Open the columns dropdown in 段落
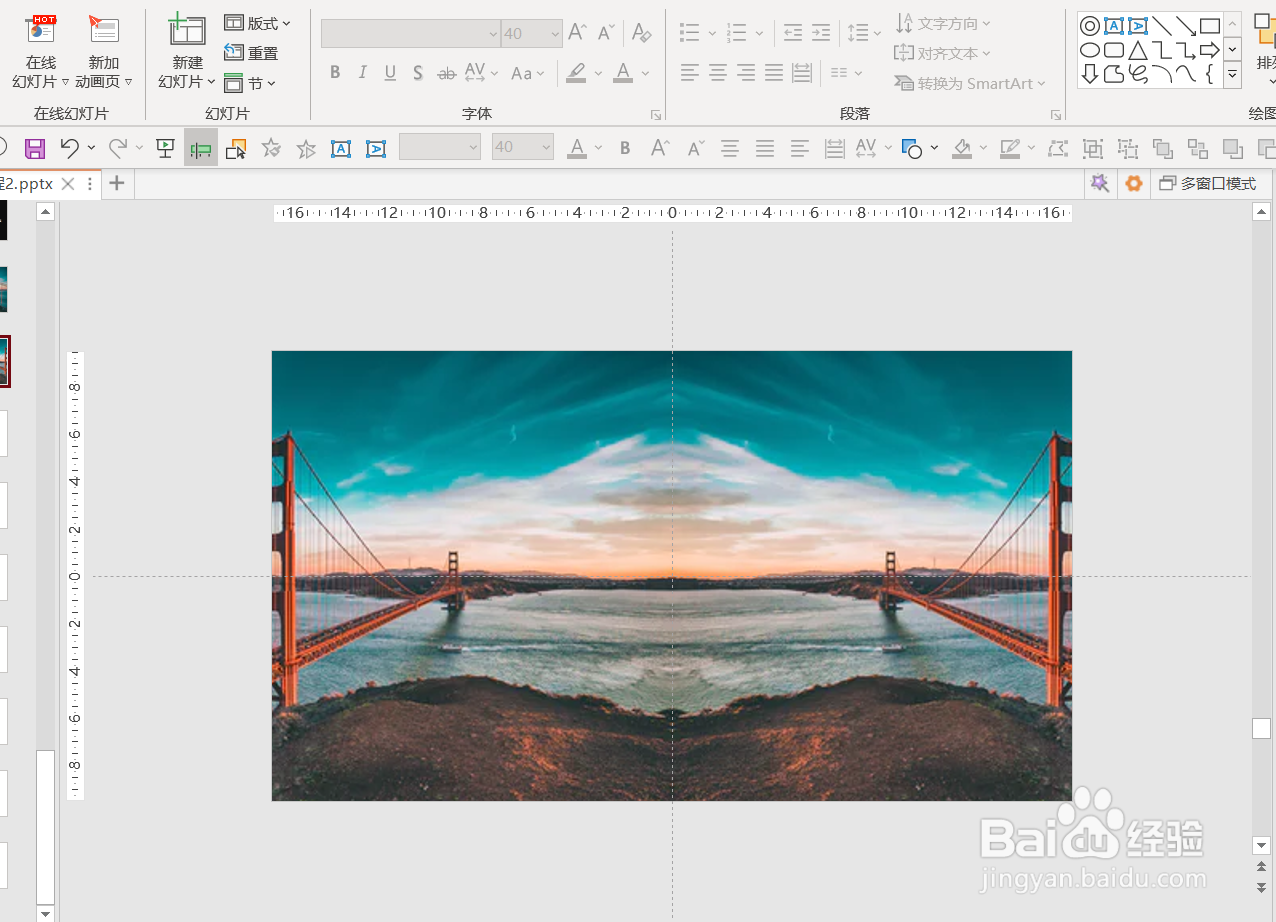Image resolution: width=1276 pixels, height=922 pixels. pos(846,72)
